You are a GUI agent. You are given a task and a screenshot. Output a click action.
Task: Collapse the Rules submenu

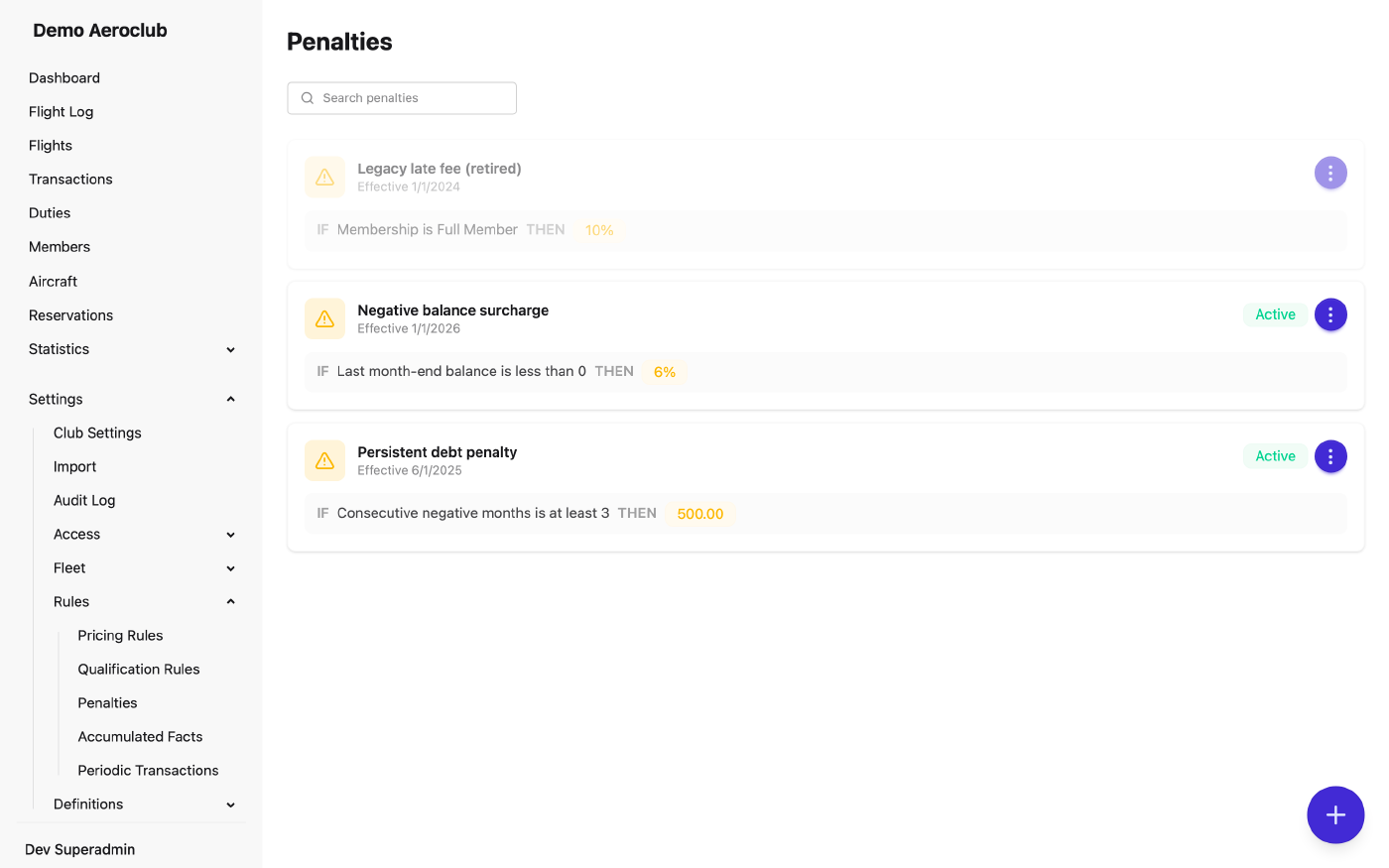point(230,601)
